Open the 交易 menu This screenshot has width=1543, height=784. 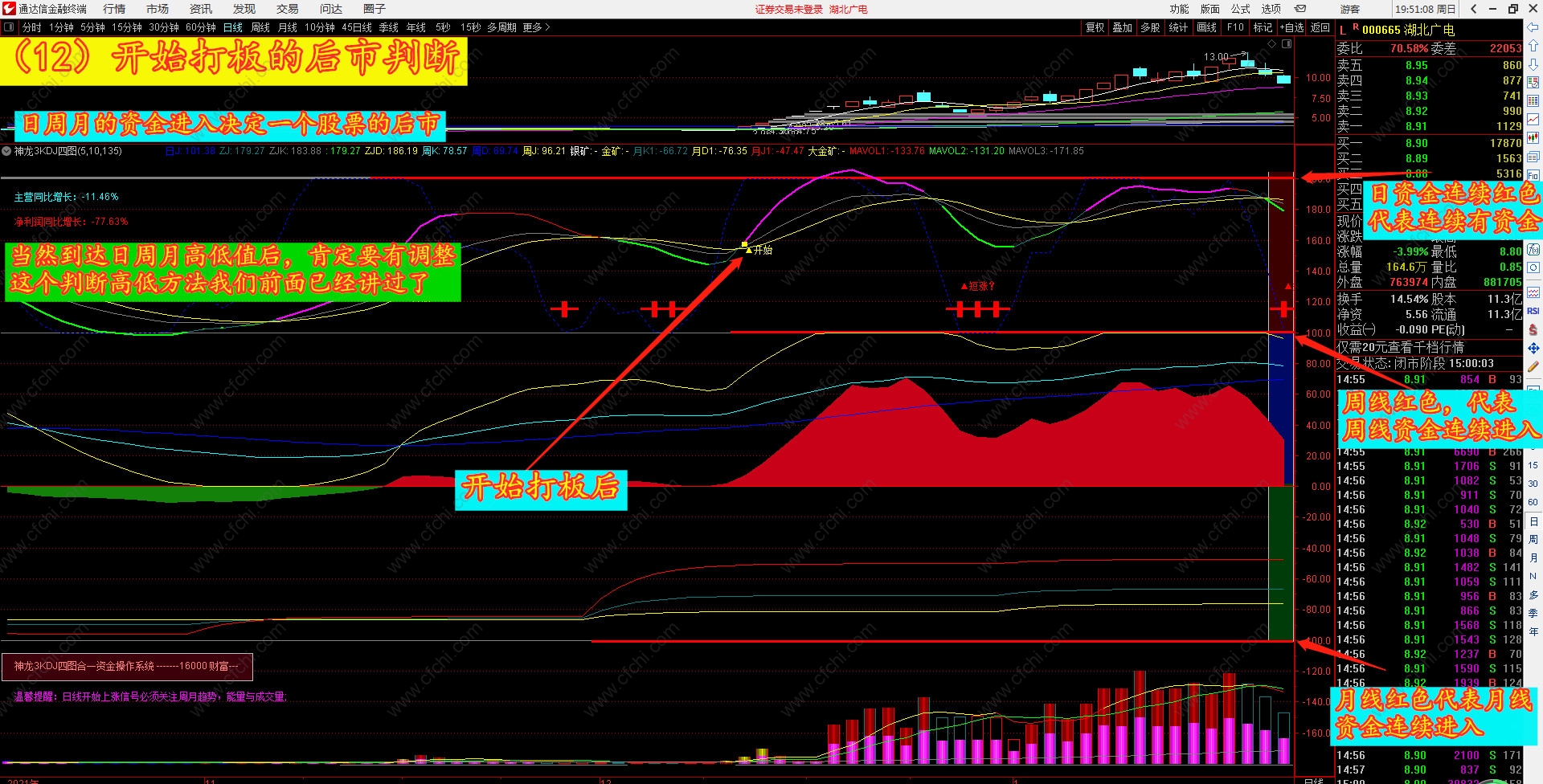288,9
